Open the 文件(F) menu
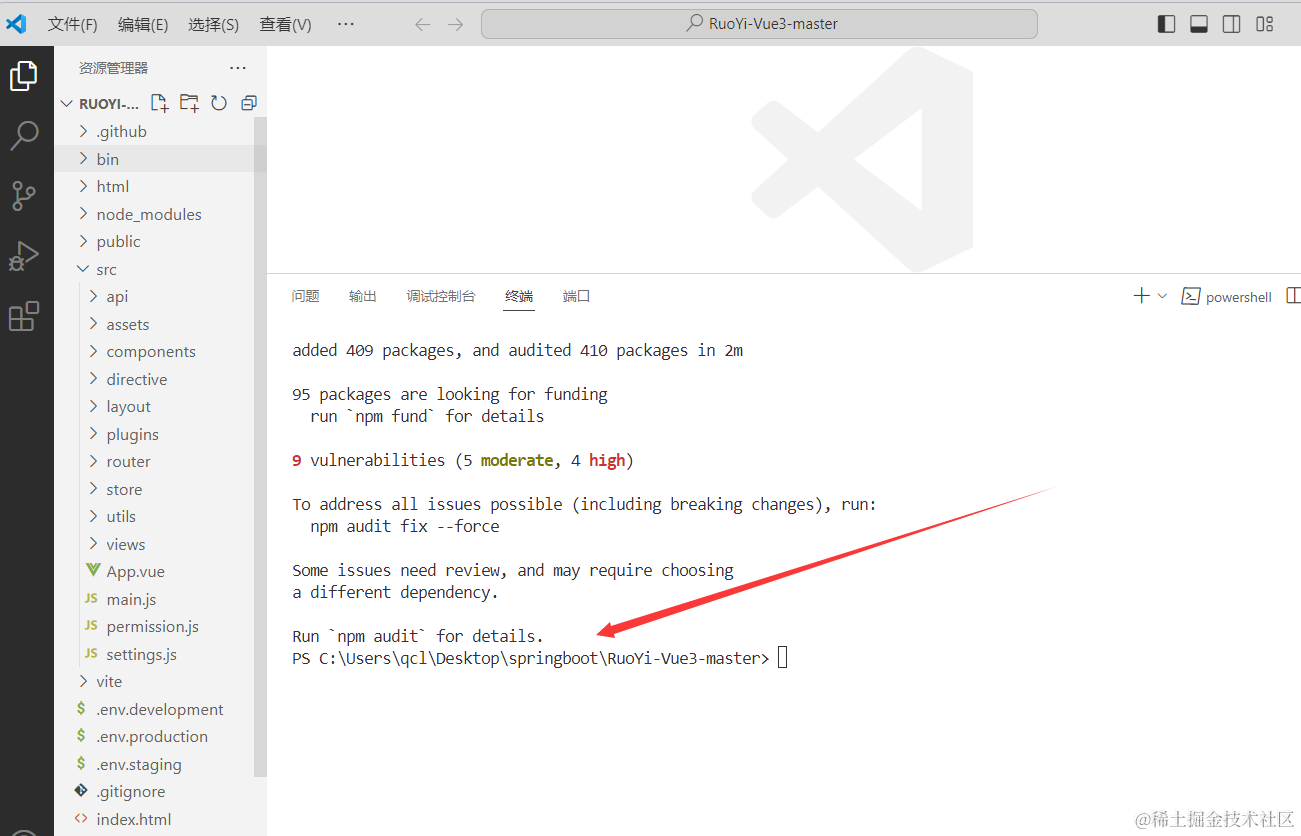 (x=72, y=24)
